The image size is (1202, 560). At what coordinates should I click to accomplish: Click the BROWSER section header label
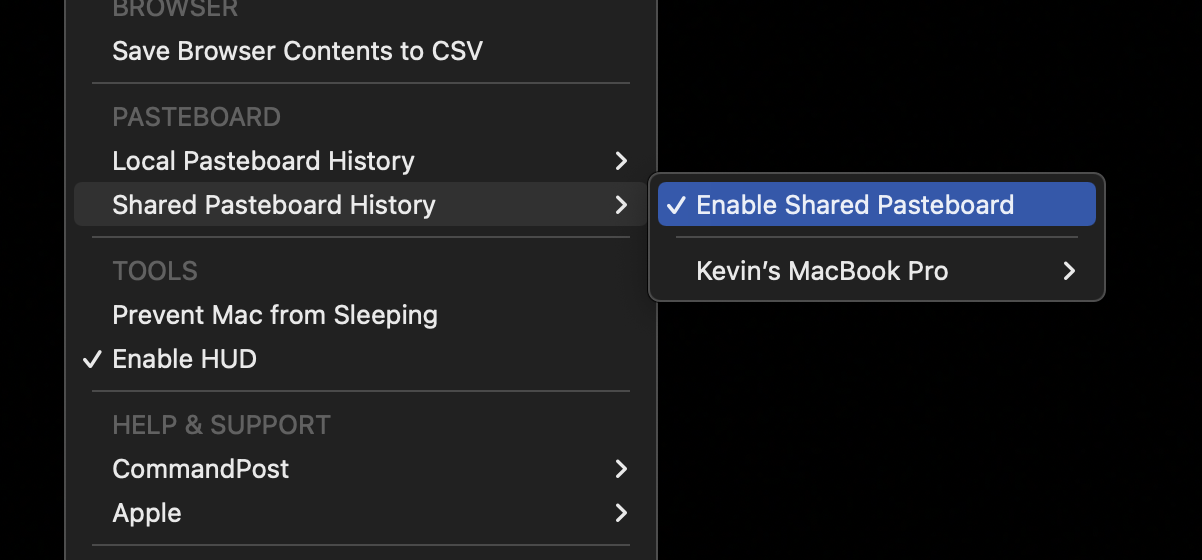click(175, 9)
